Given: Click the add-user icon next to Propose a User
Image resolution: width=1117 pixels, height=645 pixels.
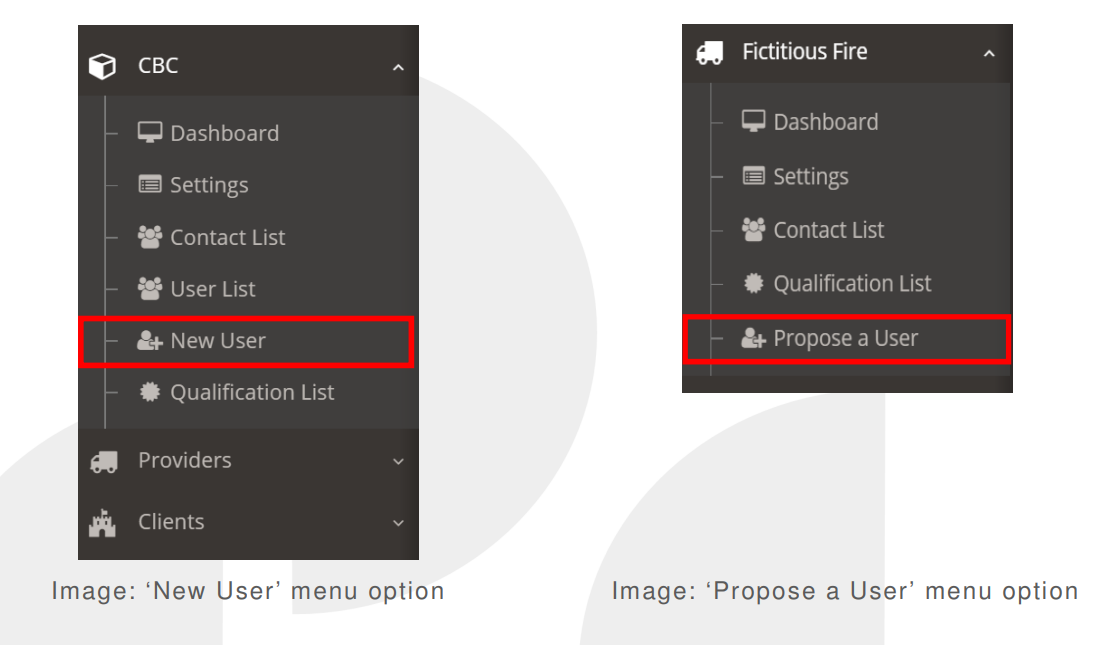Looking at the screenshot, I should coord(753,338).
